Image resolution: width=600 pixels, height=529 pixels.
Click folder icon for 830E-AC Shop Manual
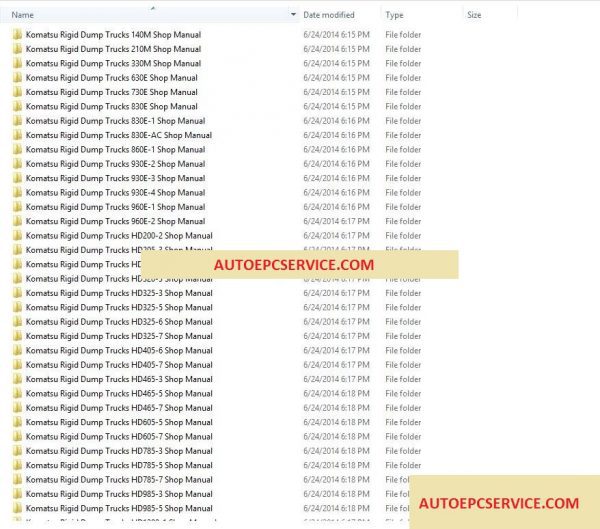17,135
